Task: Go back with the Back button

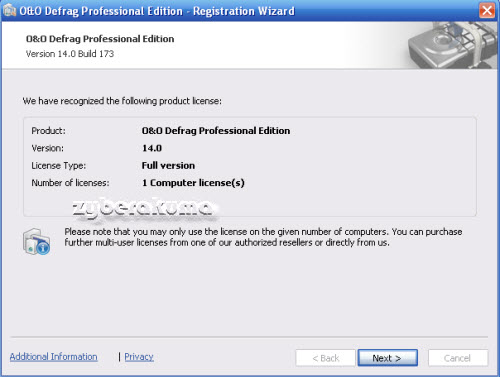Action: (x=325, y=358)
